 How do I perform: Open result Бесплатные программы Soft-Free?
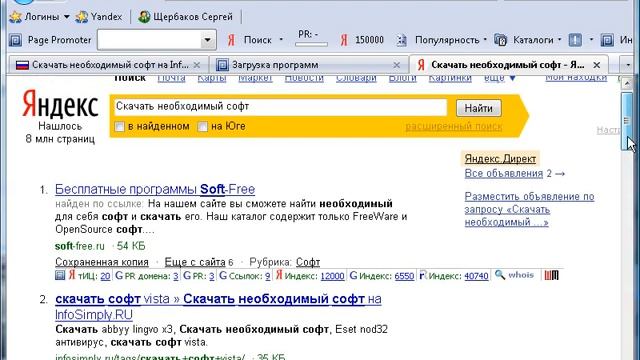tap(155, 189)
